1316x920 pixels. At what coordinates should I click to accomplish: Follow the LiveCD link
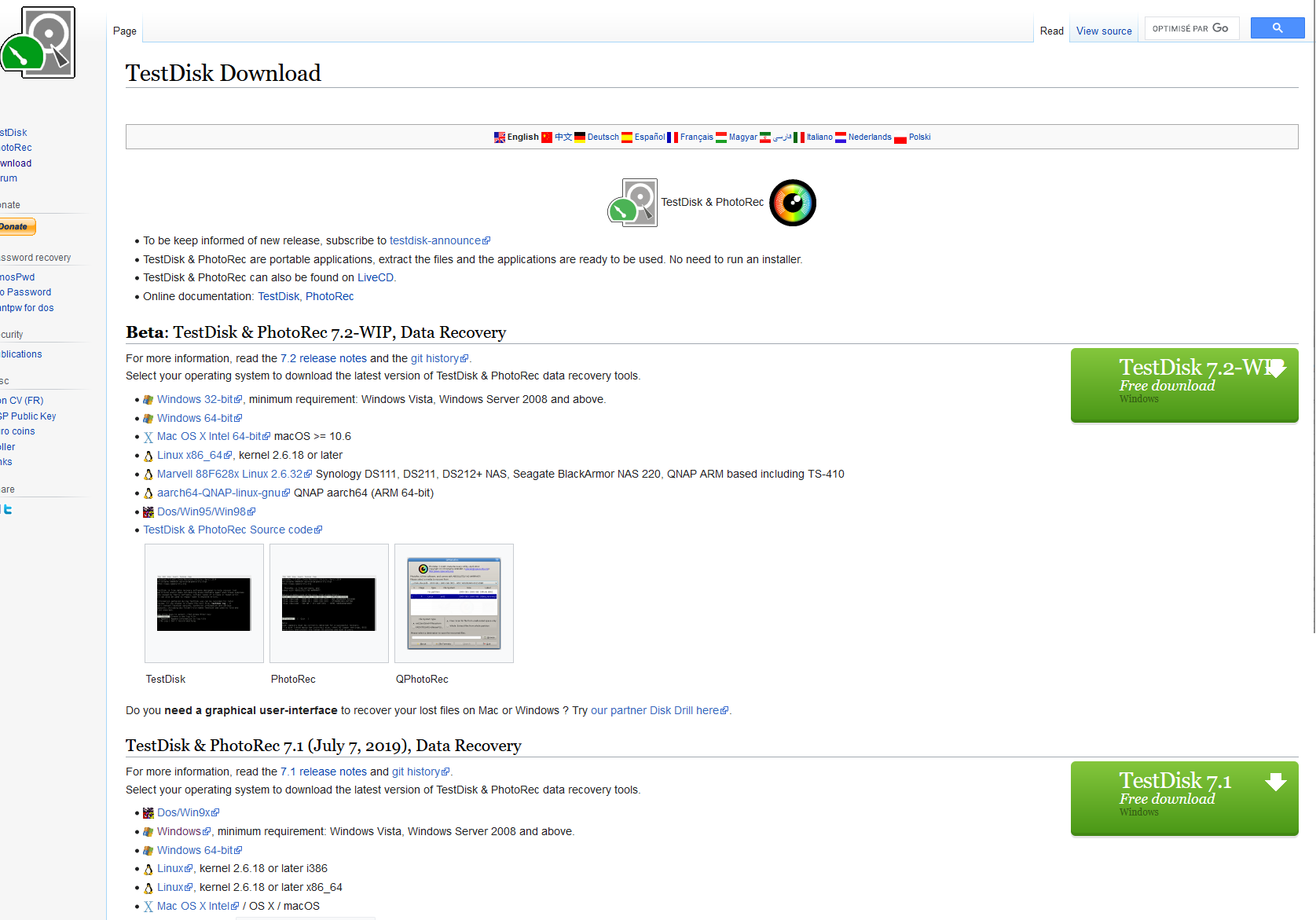point(376,277)
